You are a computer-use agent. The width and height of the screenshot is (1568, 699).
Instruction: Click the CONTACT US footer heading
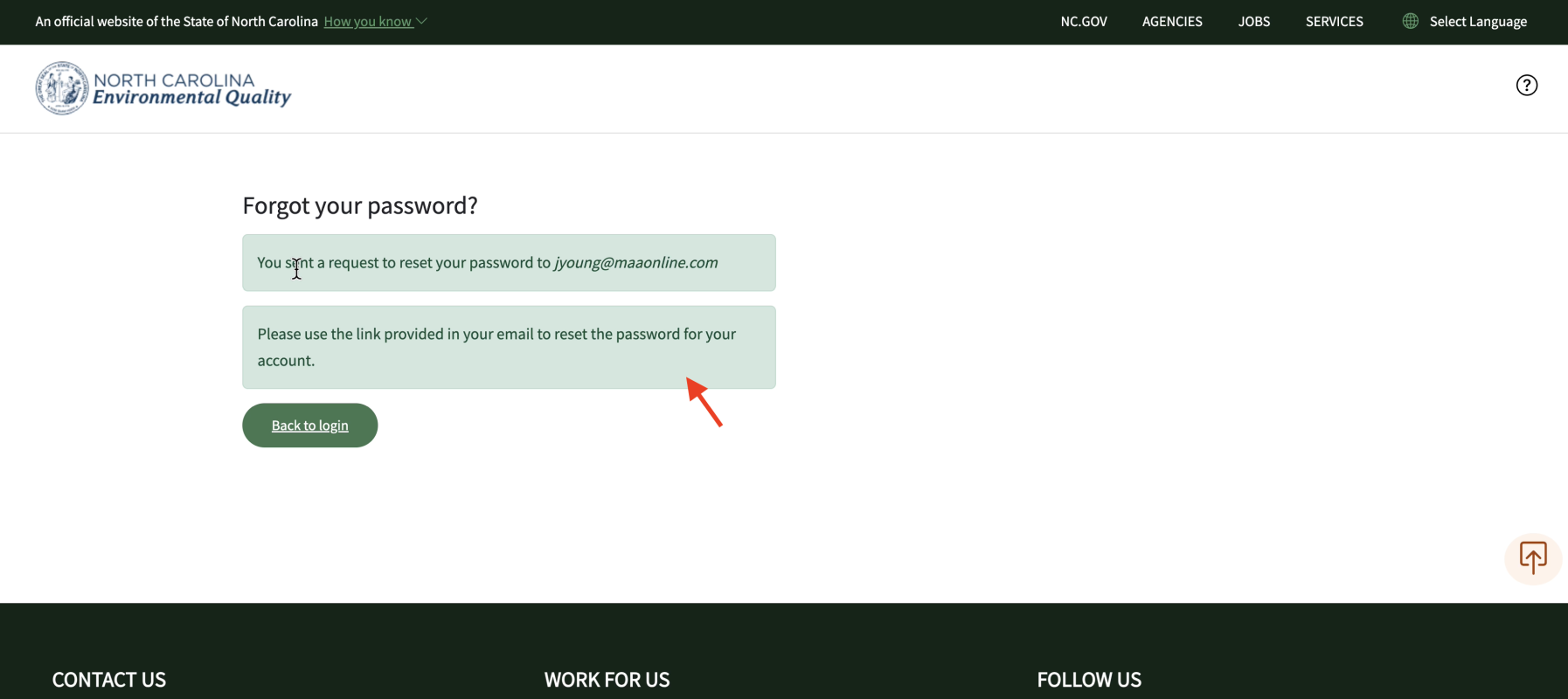pos(108,680)
